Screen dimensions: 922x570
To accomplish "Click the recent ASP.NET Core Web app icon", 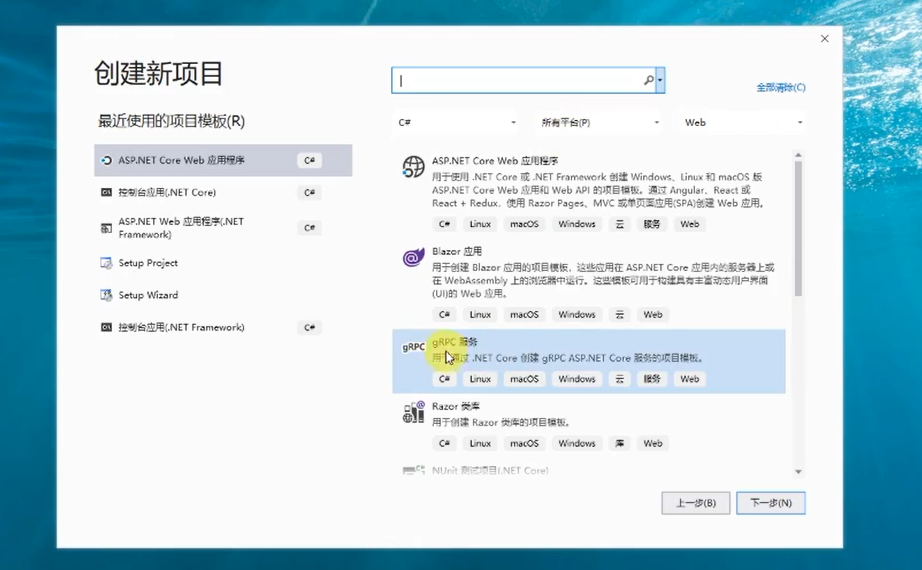I will [x=106, y=160].
